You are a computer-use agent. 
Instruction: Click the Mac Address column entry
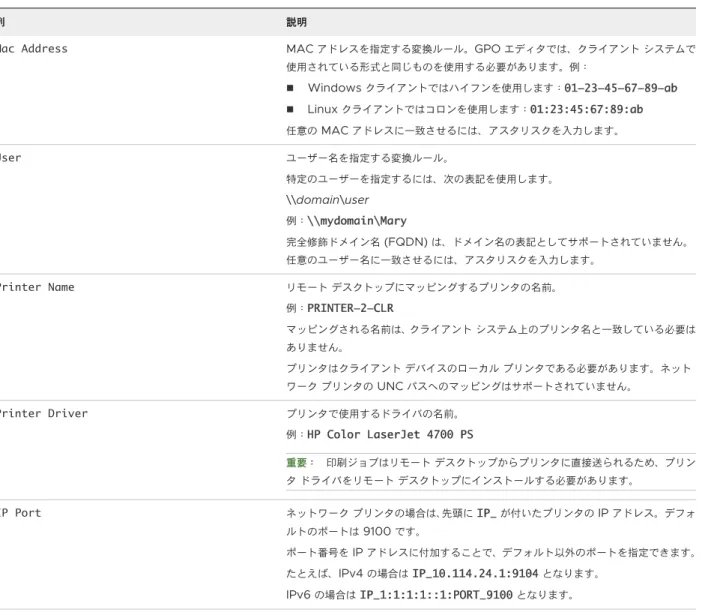pos(34,48)
